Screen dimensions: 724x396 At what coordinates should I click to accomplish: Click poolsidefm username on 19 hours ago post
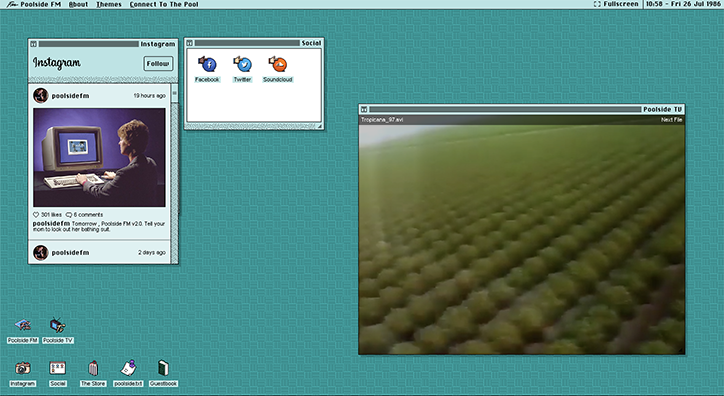(x=70, y=96)
